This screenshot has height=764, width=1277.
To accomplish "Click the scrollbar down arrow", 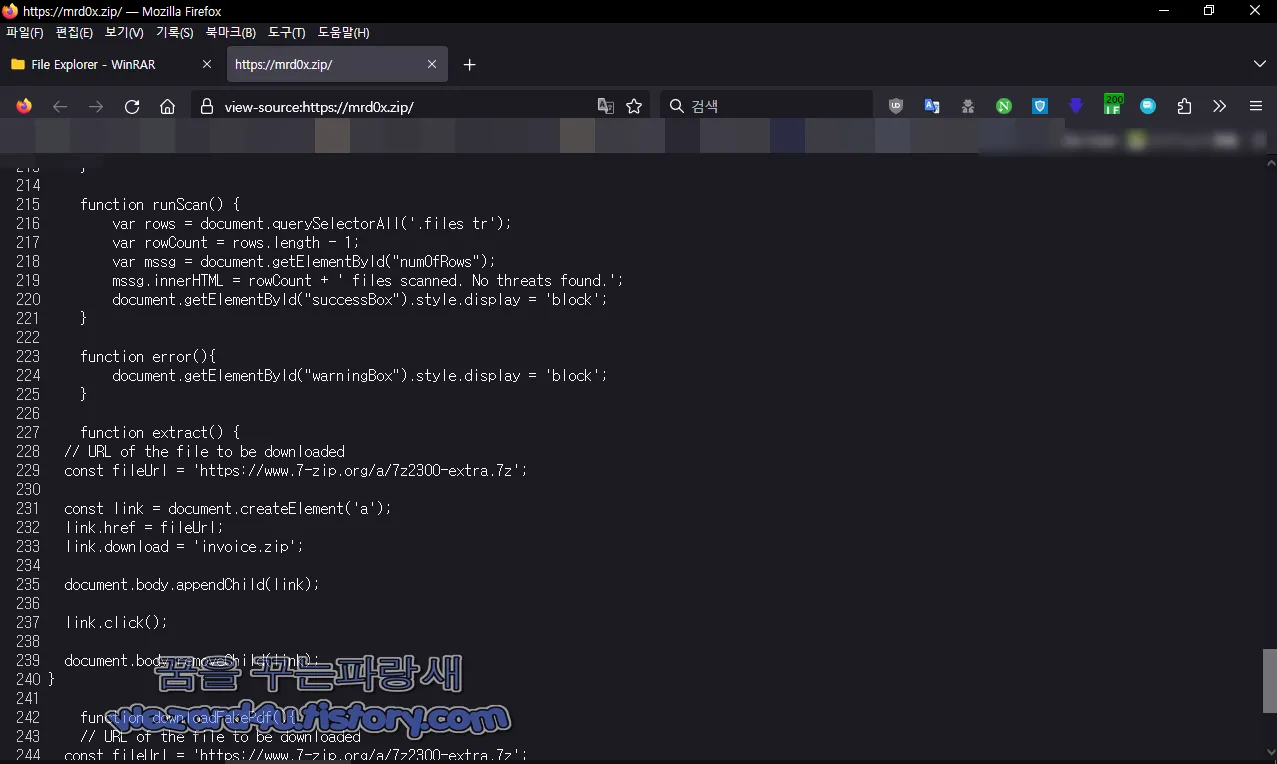I will (x=1269, y=754).
